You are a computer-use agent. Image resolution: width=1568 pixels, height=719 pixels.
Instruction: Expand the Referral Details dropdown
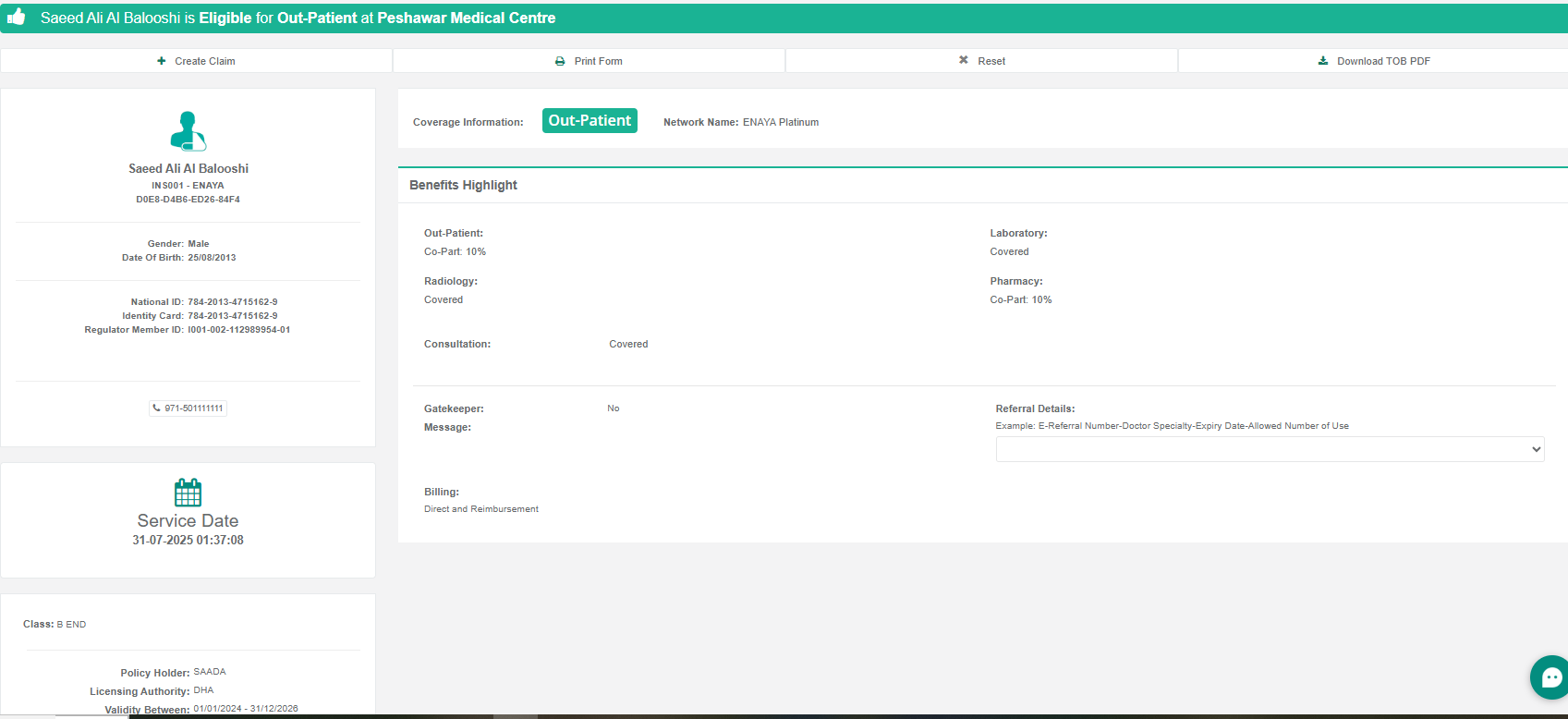[1270, 449]
